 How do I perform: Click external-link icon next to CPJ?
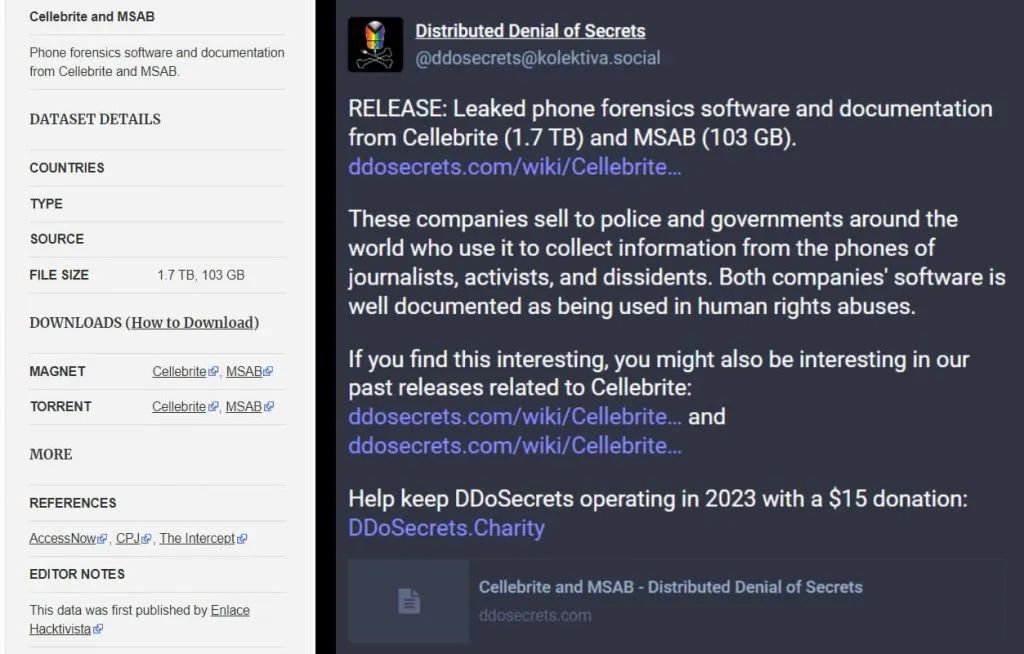tap(146, 539)
